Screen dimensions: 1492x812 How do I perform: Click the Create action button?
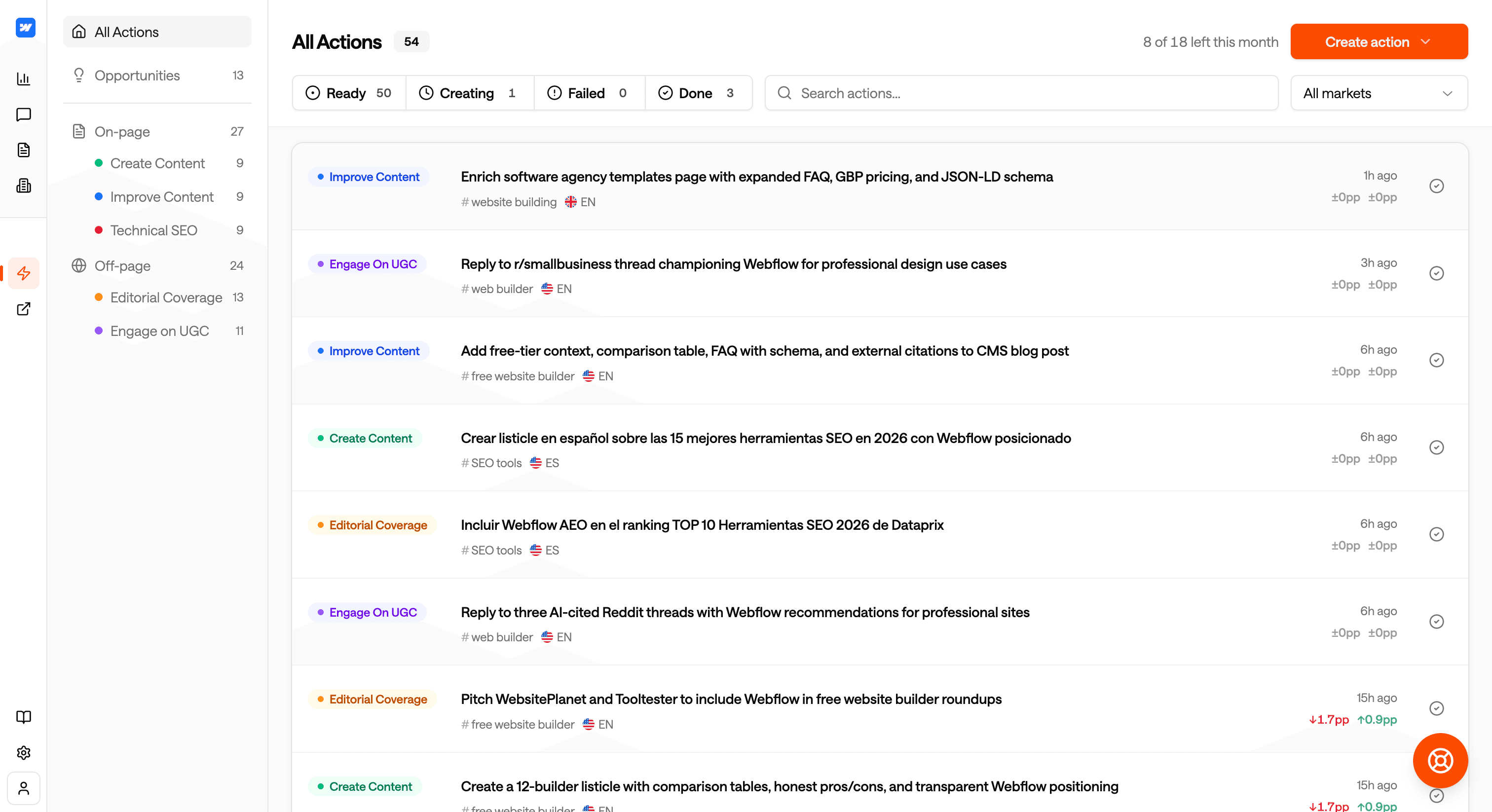tap(1379, 42)
